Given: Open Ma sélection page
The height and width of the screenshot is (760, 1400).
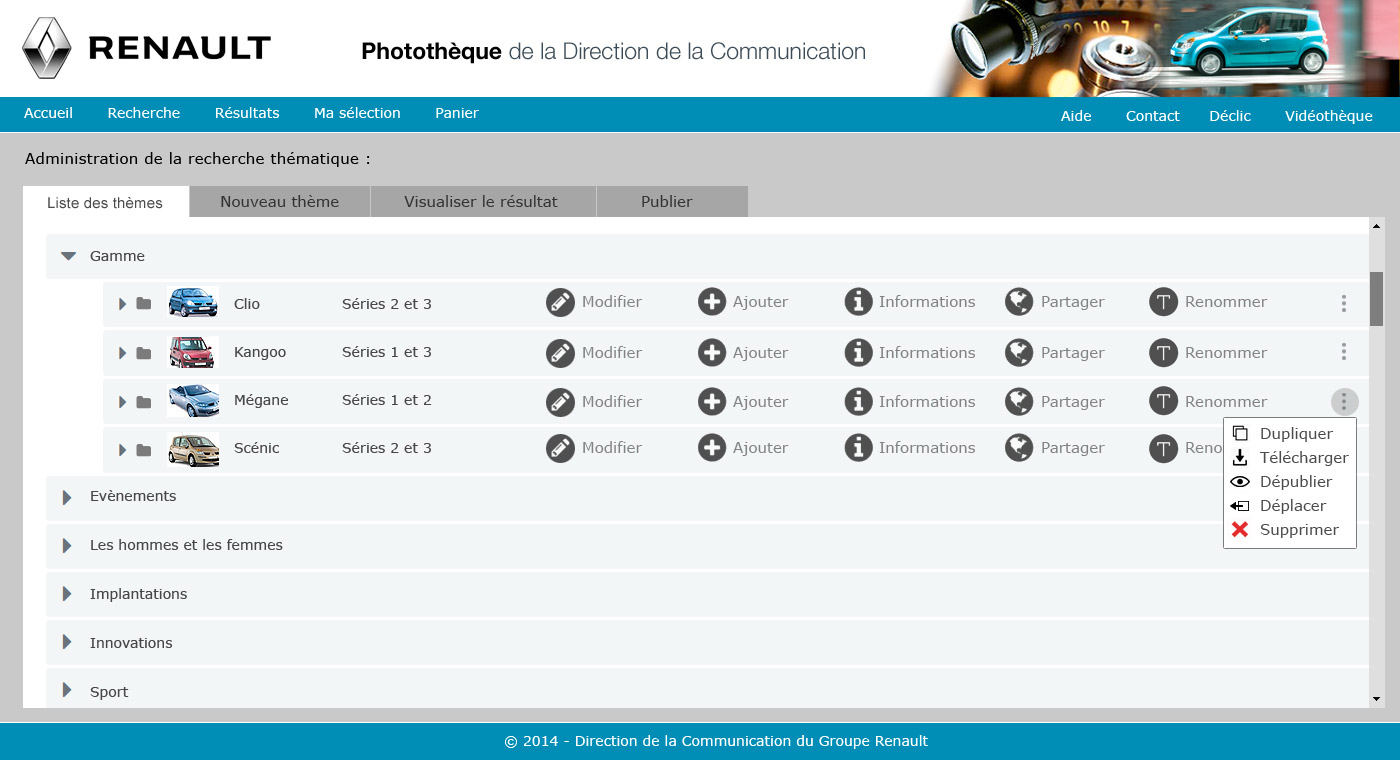Looking at the screenshot, I should tap(357, 113).
